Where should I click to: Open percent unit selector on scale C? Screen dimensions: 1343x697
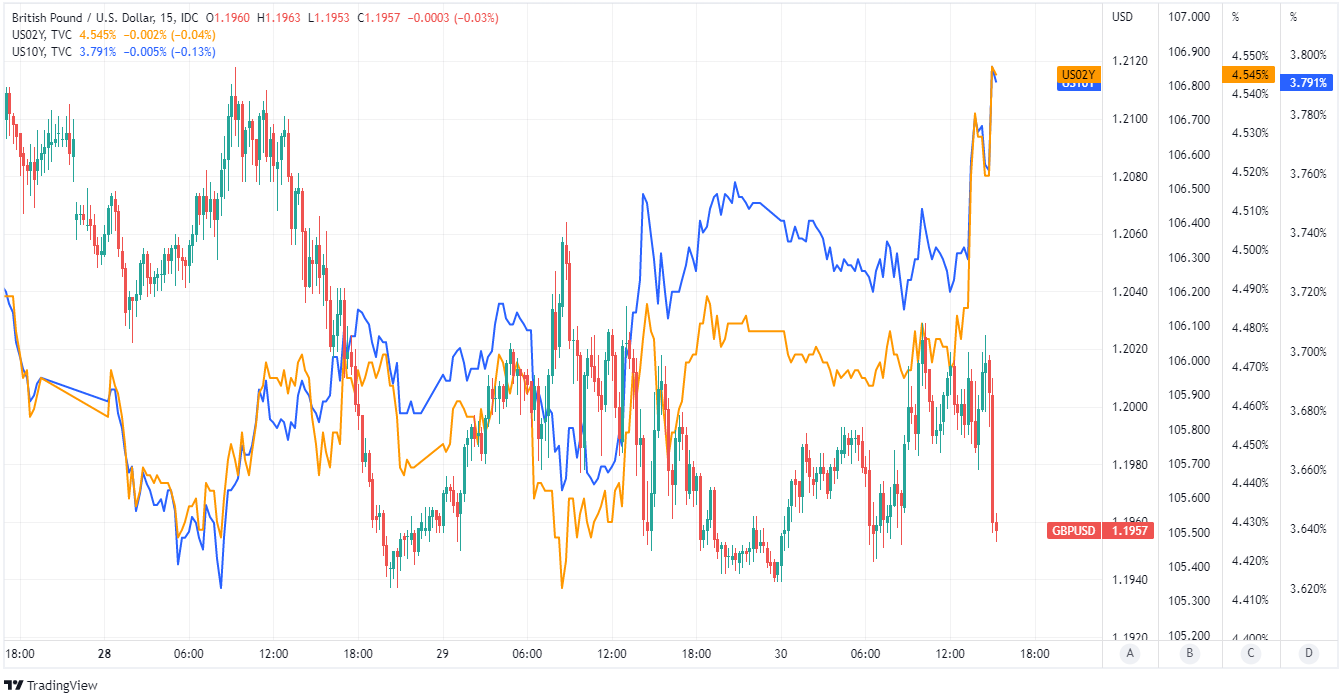1236,17
